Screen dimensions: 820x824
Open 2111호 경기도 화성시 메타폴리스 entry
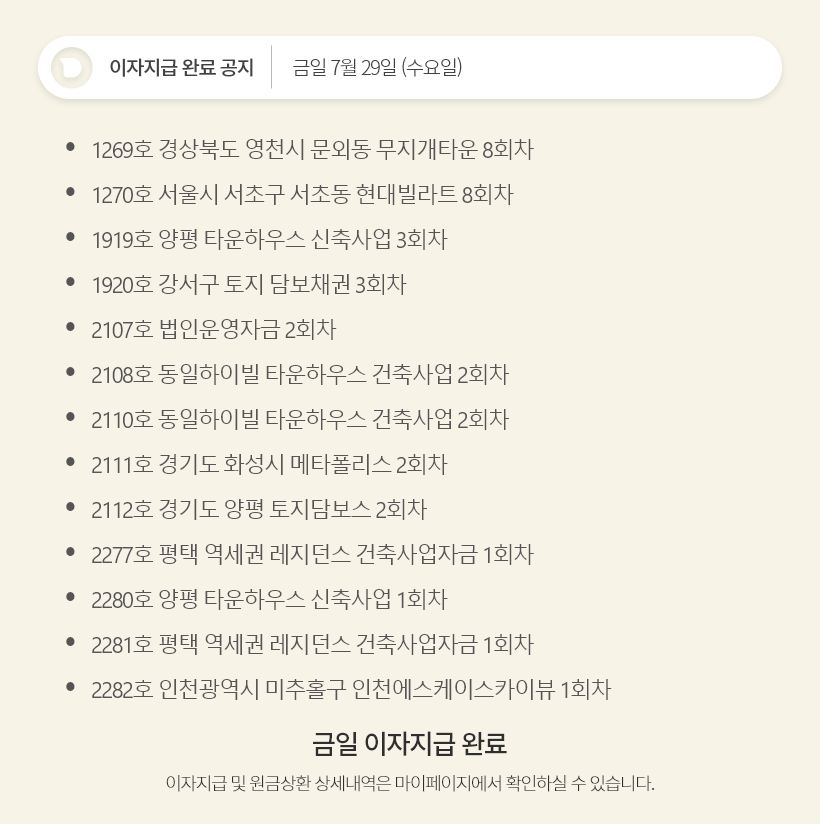[269, 465]
